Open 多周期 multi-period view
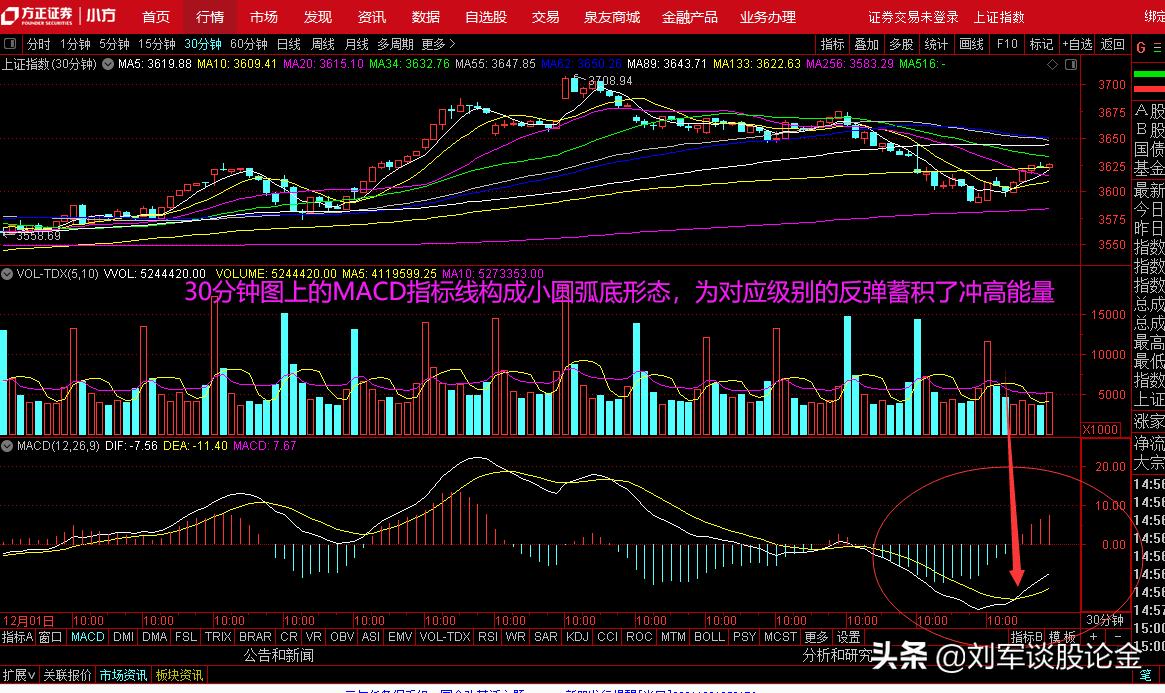Image resolution: width=1165 pixels, height=693 pixels. pos(395,44)
